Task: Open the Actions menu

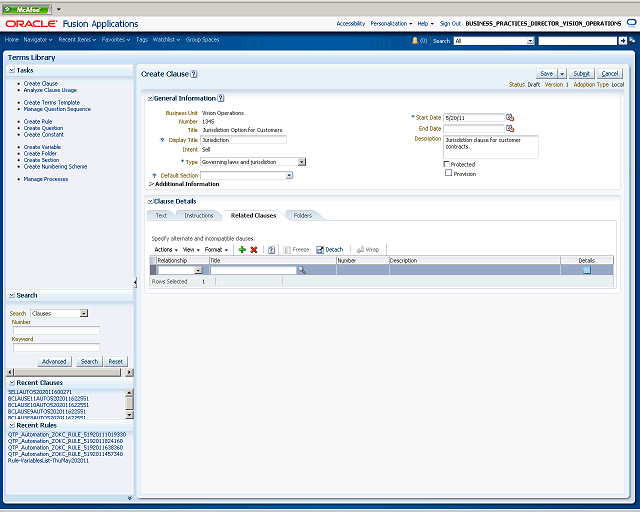Action: tap(166, 249)
